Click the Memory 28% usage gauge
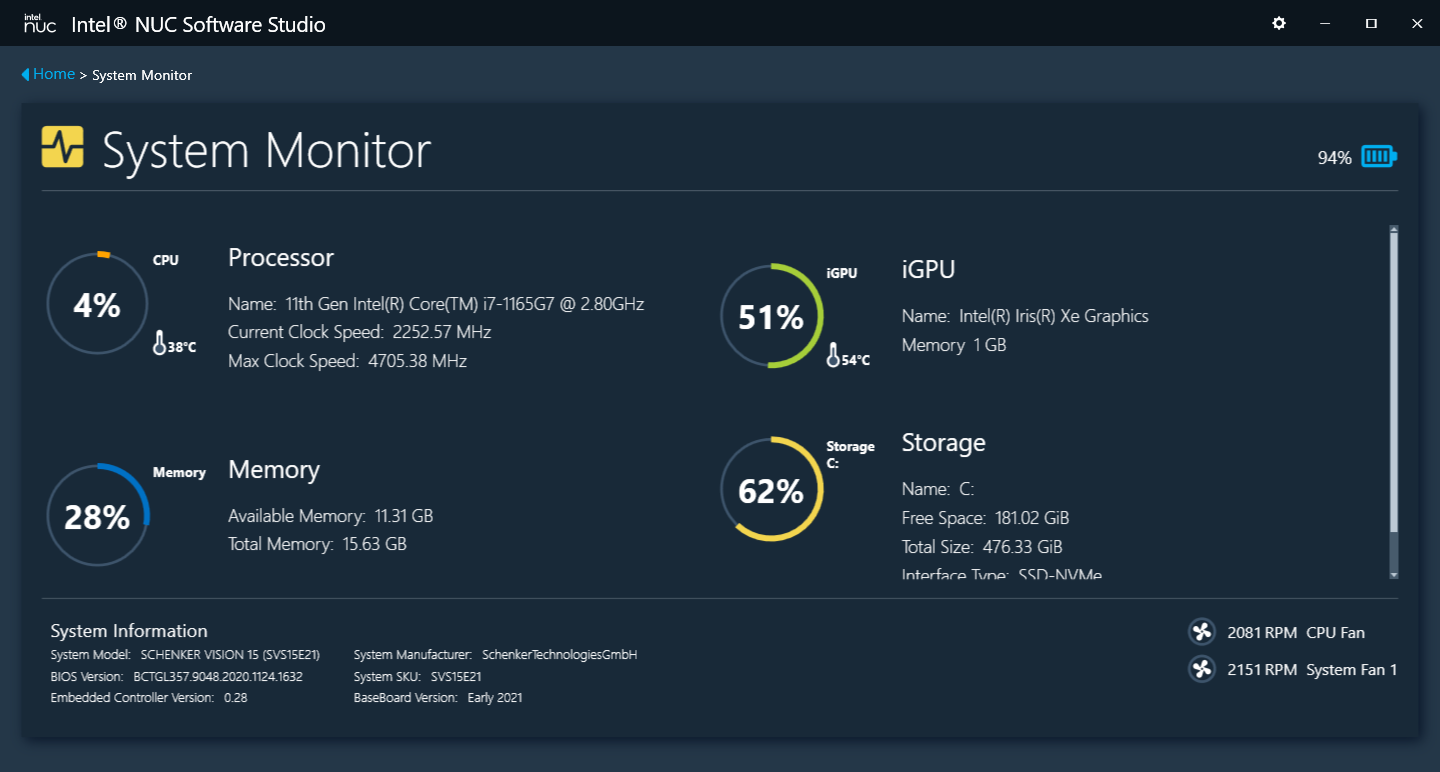 point(97,516)
